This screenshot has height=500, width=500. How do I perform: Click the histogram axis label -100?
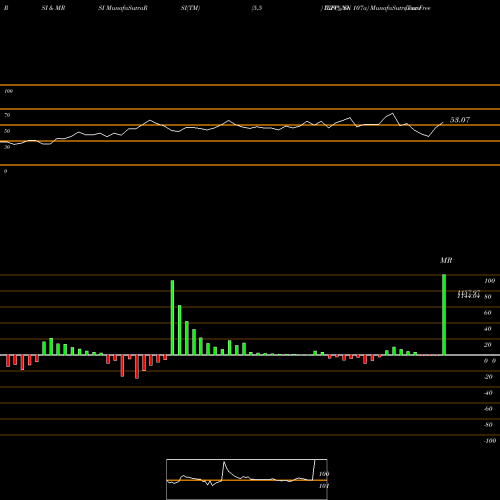(x=490, y=441)
